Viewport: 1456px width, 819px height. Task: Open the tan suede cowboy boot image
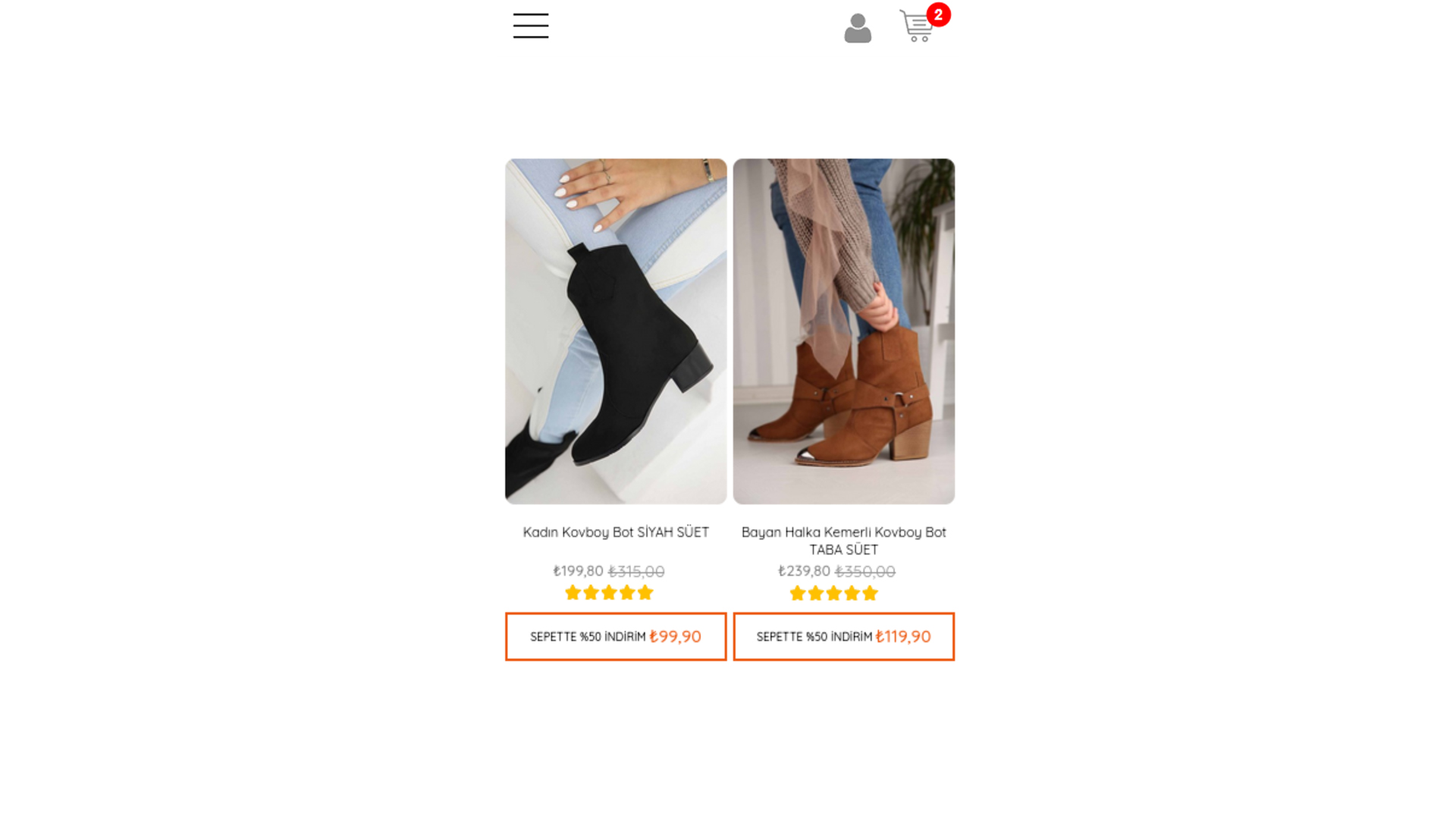tap(844, 331)
